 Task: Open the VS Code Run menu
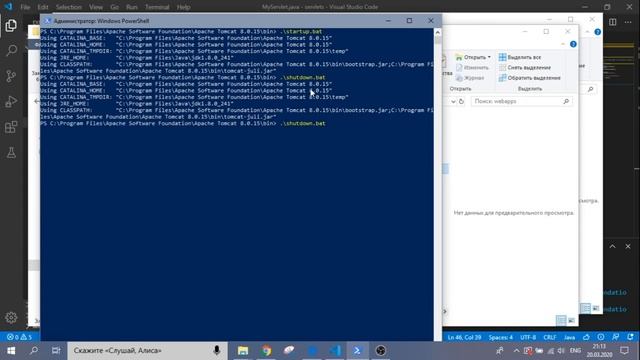click(131, 7)
